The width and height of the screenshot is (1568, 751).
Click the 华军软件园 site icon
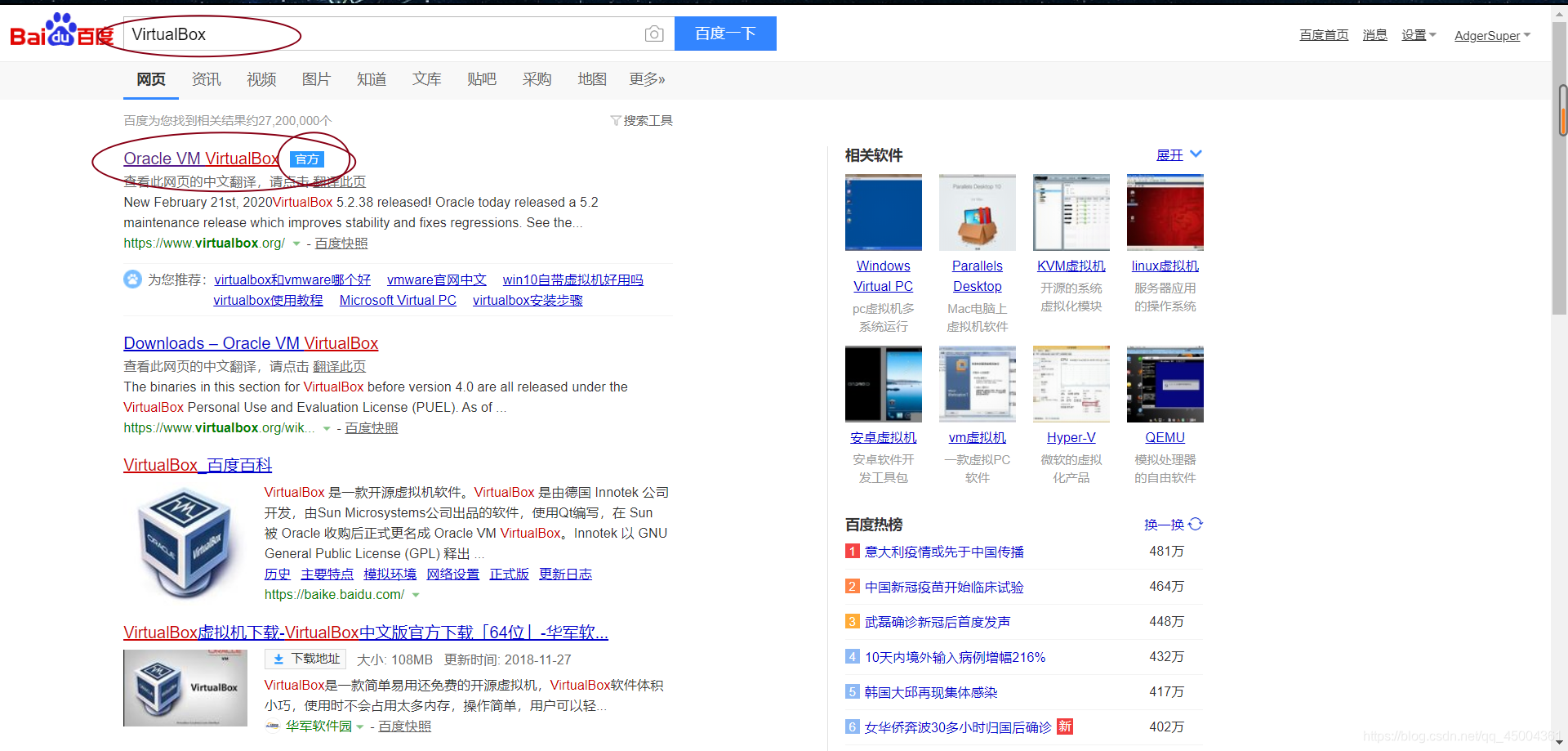click(273, 726)
